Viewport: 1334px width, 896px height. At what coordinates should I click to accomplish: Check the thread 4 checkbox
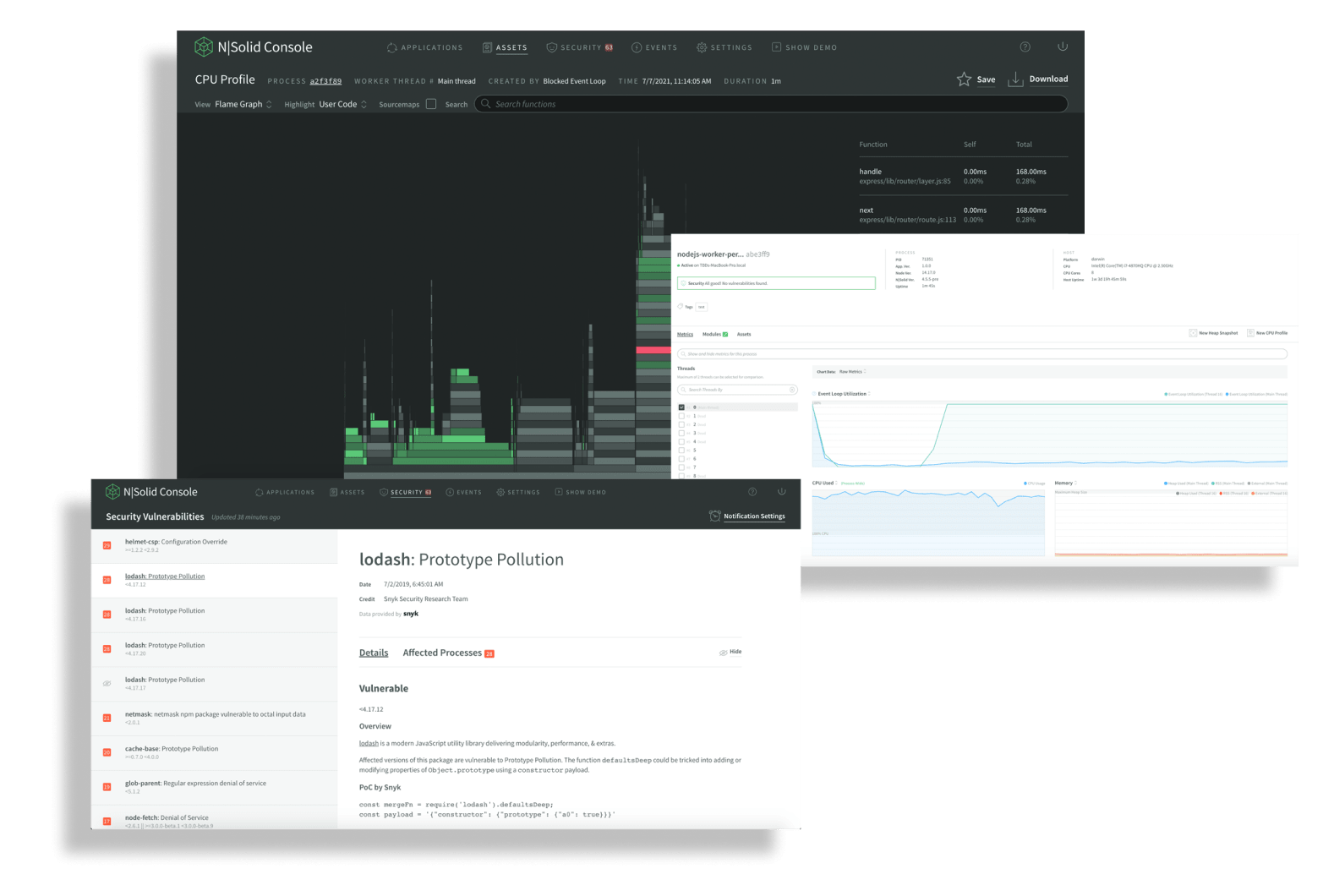click(x=681, y=441)
